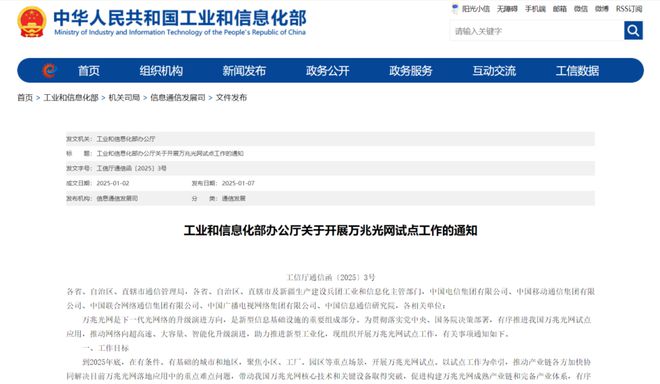The height and width of the screenshot is (384, 660).
Task: Click the bold article headline about 万兆光网试点
Action: click(x=330, y=230)
